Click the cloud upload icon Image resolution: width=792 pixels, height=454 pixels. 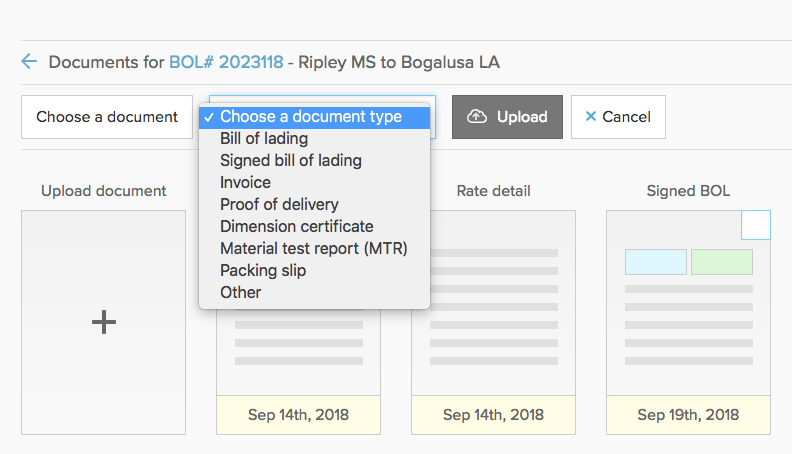point(476,117)
